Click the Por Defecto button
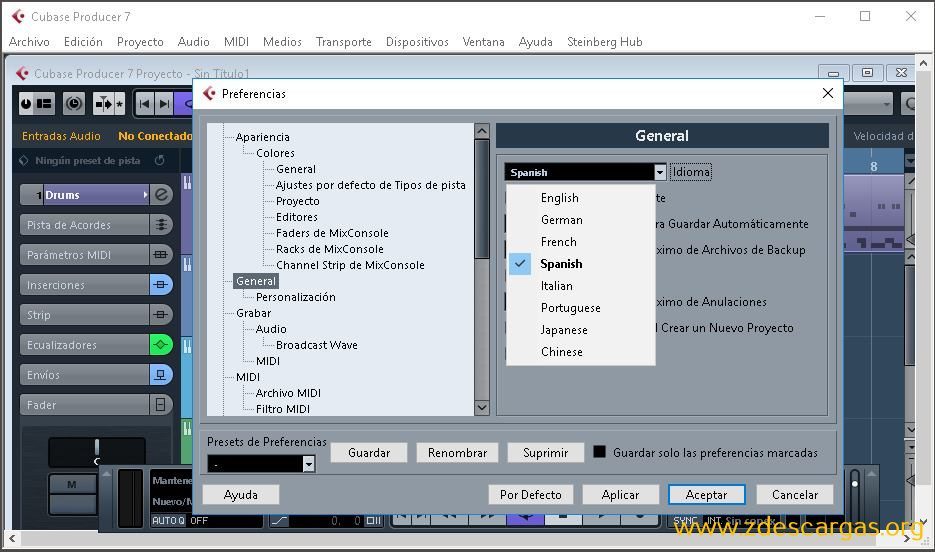Viewport: 935px width, 552px height. point(531,495)
